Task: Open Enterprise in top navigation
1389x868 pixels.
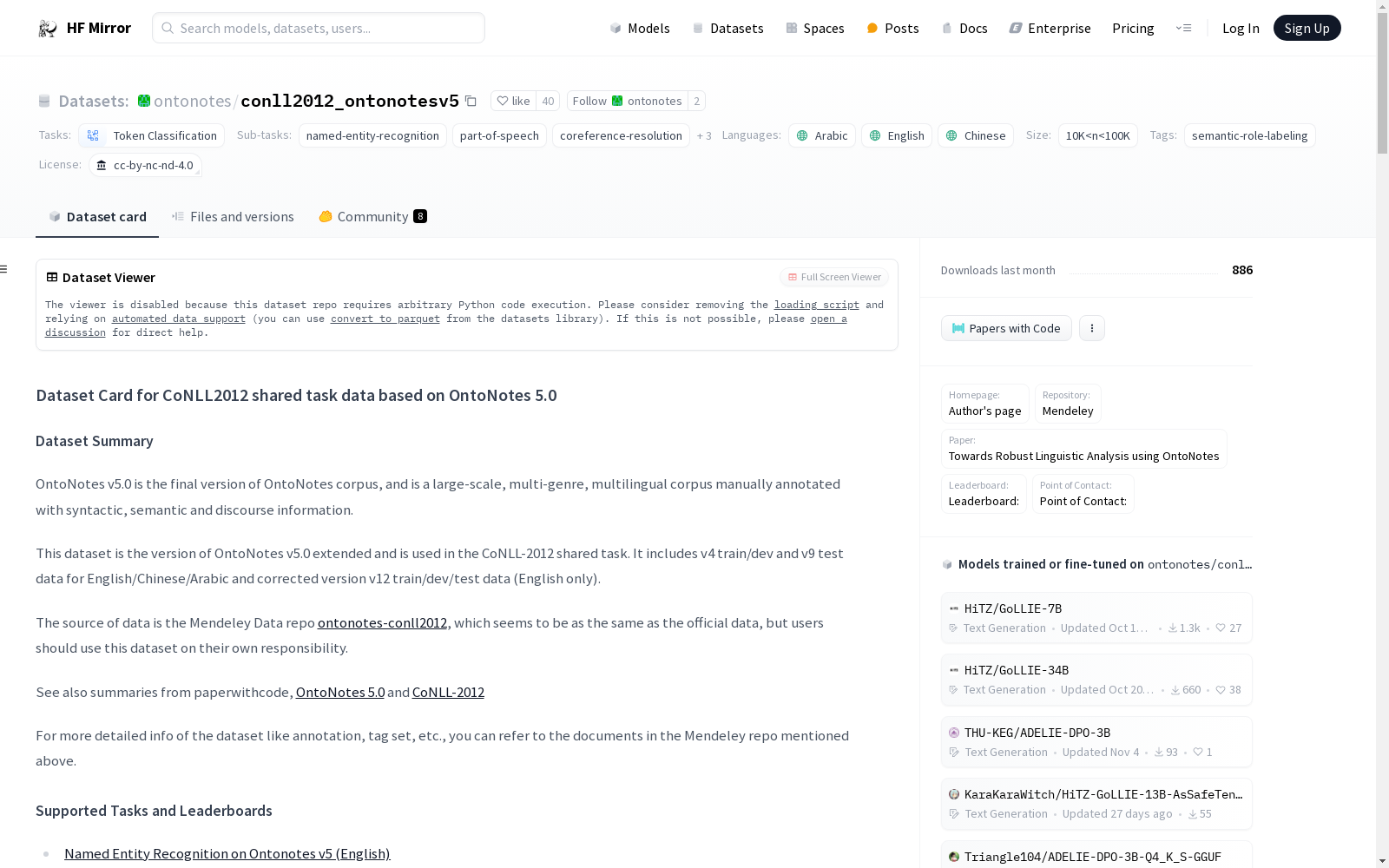Action: click(1050, 28)
